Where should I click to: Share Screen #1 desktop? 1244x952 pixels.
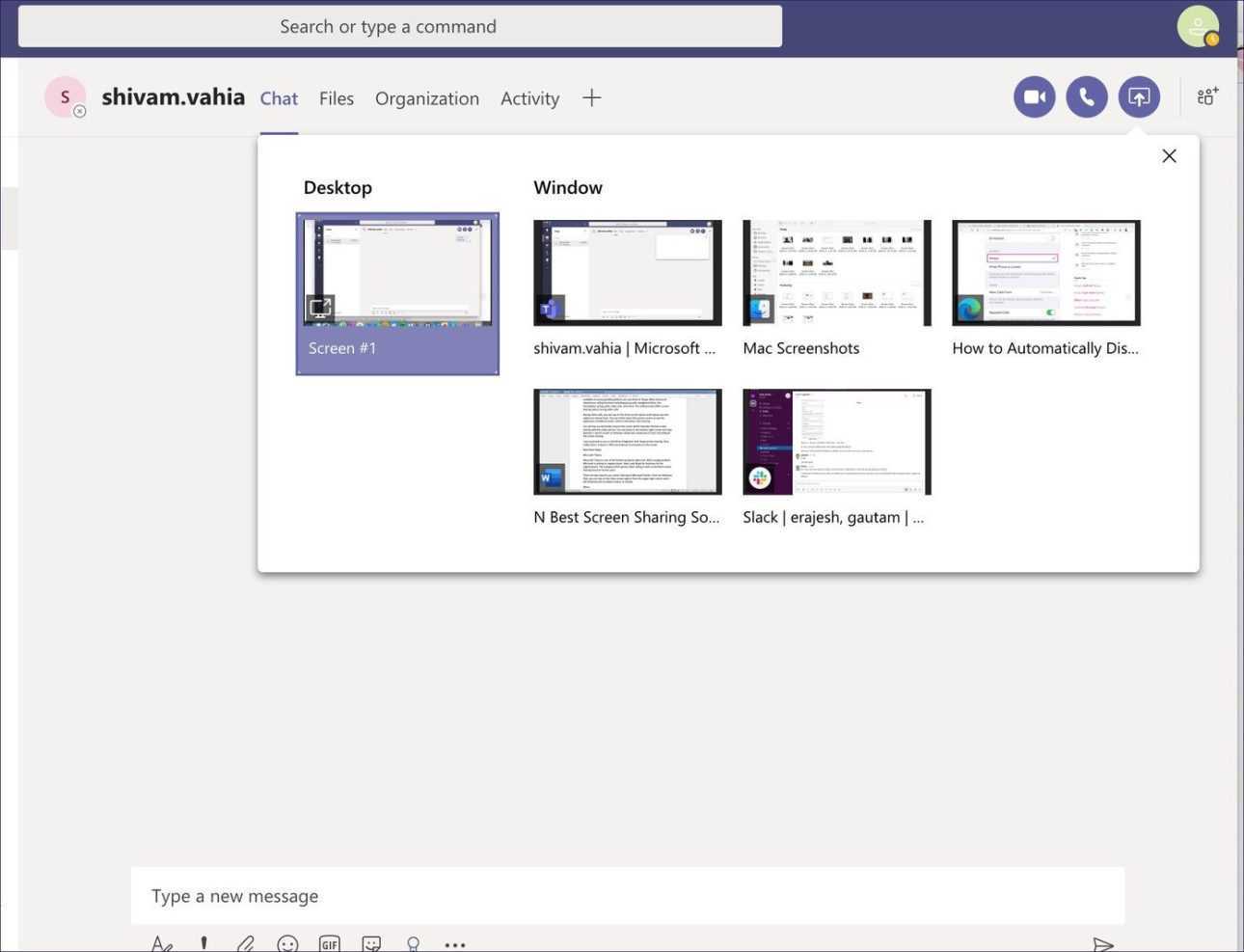click(x=397, y=293)
